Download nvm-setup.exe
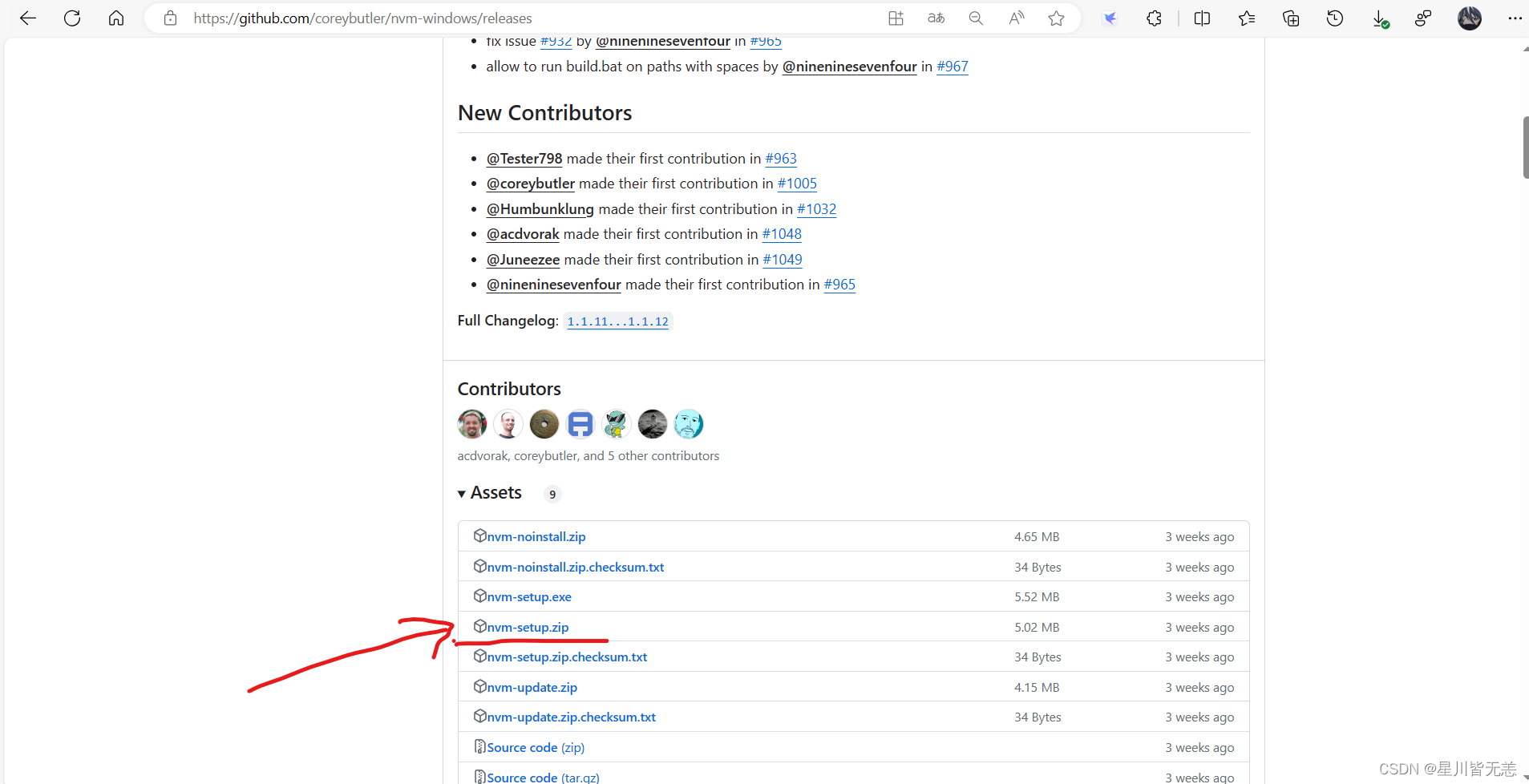 pyautogui.click(x=529, y=597)
